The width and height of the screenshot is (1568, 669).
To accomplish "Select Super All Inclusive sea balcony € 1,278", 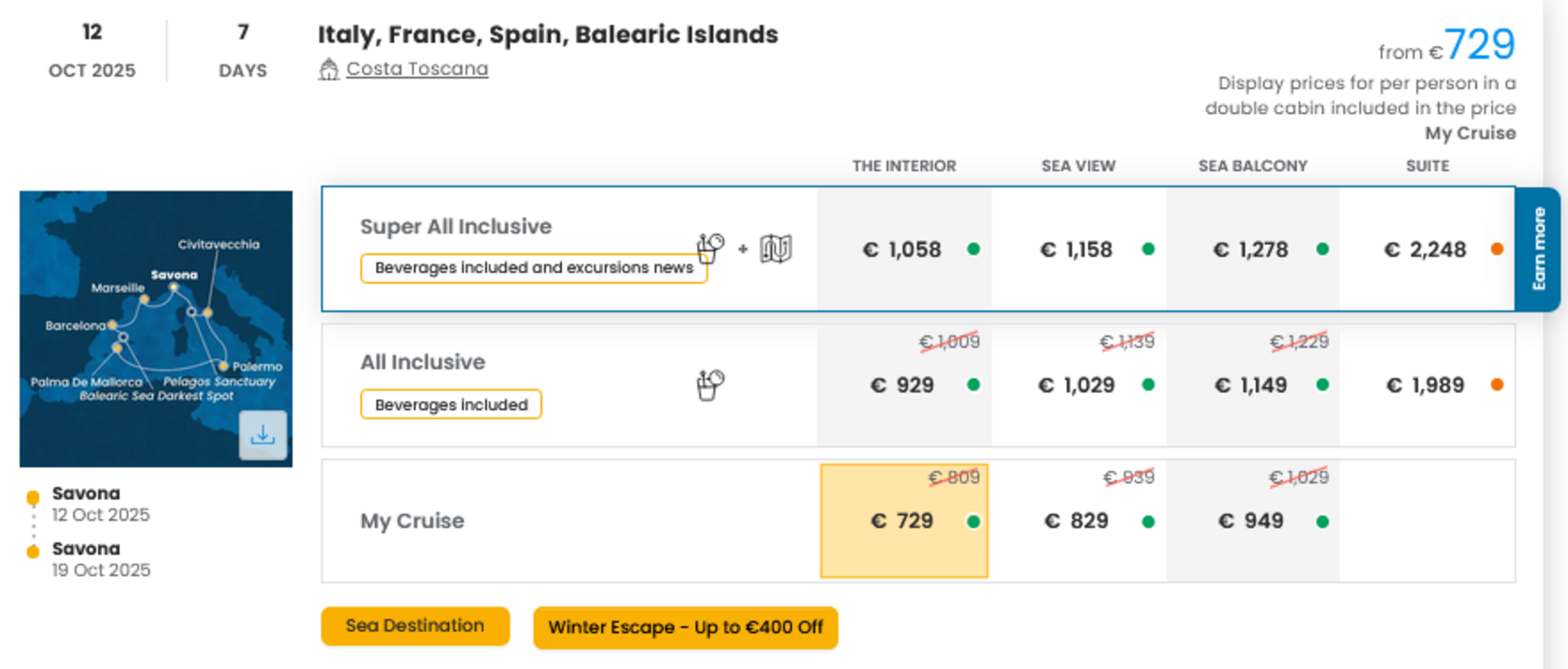I will point(1253,249).
